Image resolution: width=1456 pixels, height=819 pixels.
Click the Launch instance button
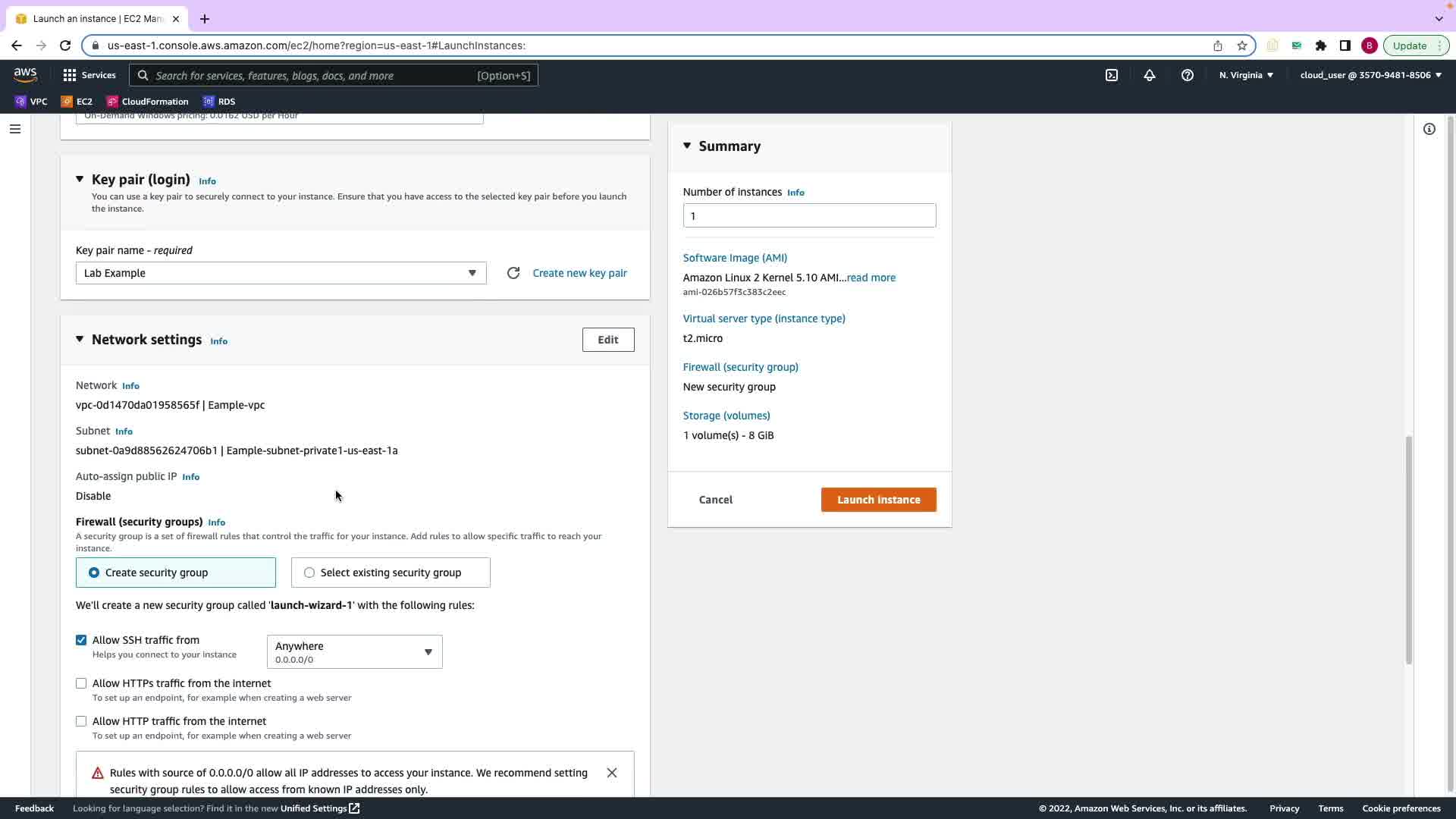click(x=878, y=500)
